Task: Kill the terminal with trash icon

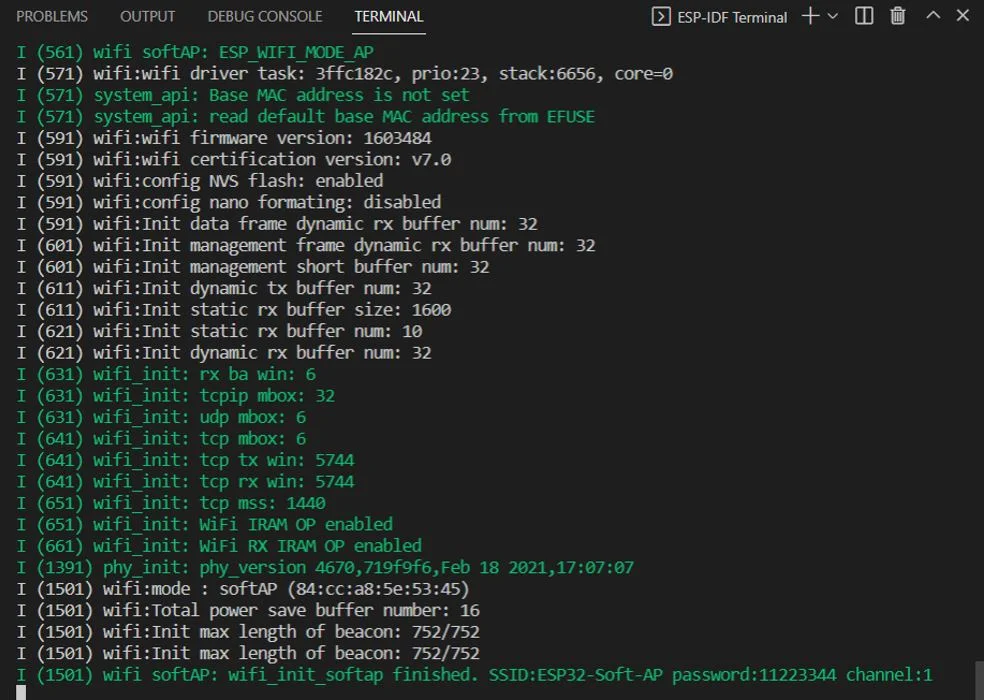Action: (x=898, y=16)
